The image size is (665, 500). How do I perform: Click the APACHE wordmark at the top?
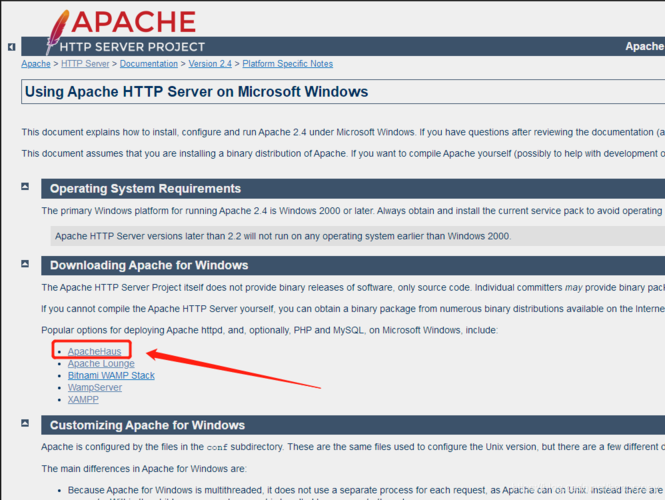pos(134,22)
